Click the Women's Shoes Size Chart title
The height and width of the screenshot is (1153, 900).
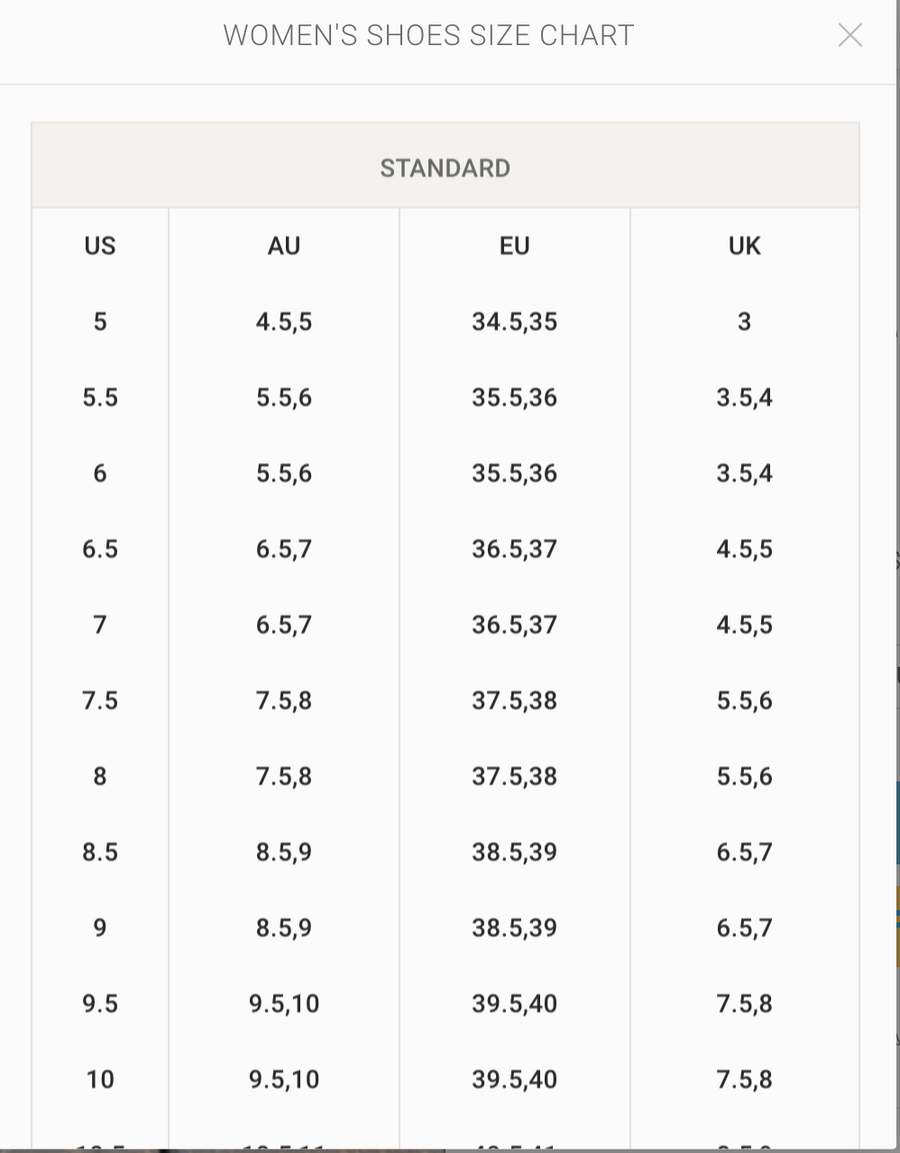[x=428, y=36]
